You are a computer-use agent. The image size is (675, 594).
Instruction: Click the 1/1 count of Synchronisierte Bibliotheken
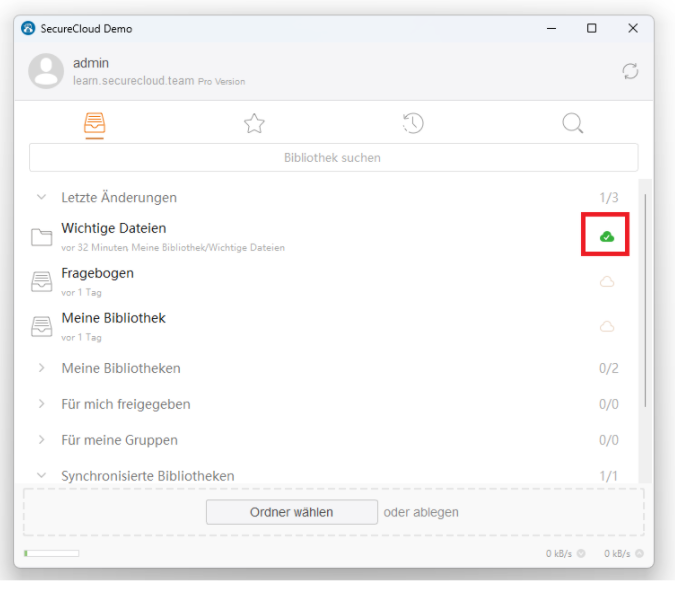[609, 476]
